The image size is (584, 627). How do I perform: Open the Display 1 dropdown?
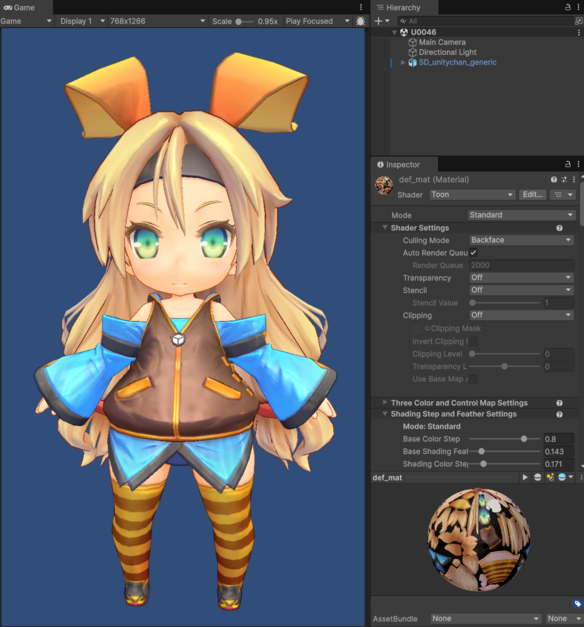point(83,21)
